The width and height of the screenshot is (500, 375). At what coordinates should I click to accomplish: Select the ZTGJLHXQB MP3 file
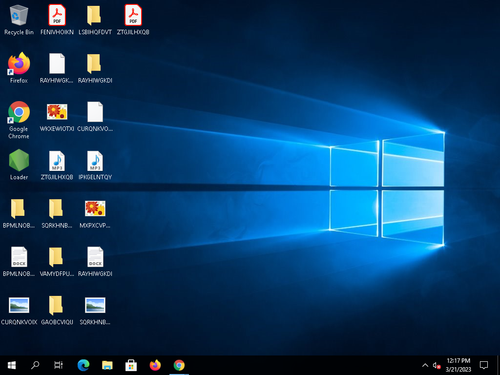[x=57, y=161]
